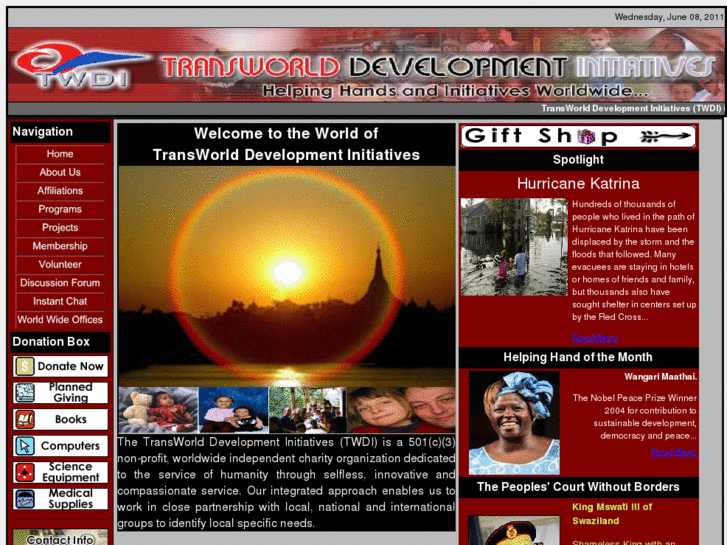Viewport: 727px width, 545px height.
Task: Open the Programs menu item
Action: coord(60,209)
